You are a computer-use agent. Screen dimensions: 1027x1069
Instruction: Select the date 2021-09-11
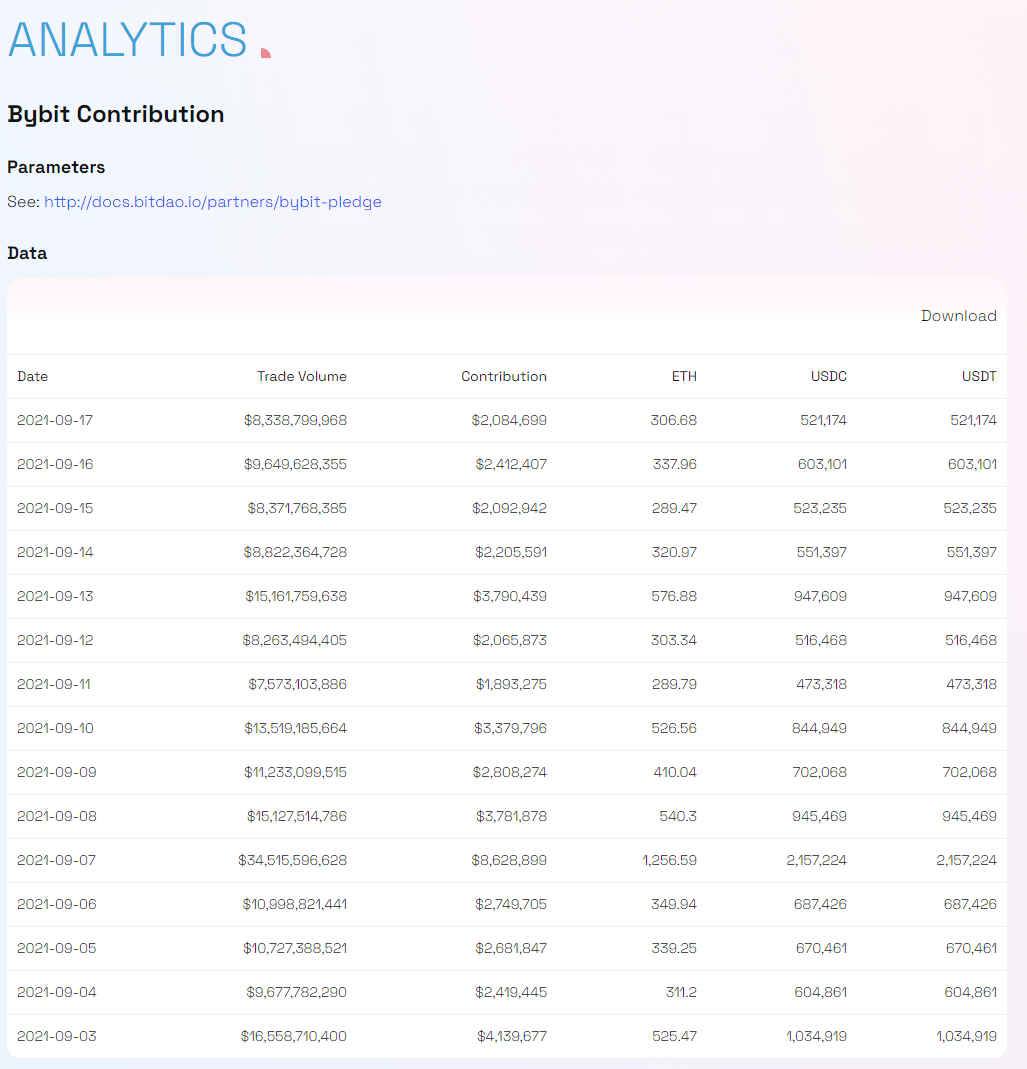coord(54,684)
